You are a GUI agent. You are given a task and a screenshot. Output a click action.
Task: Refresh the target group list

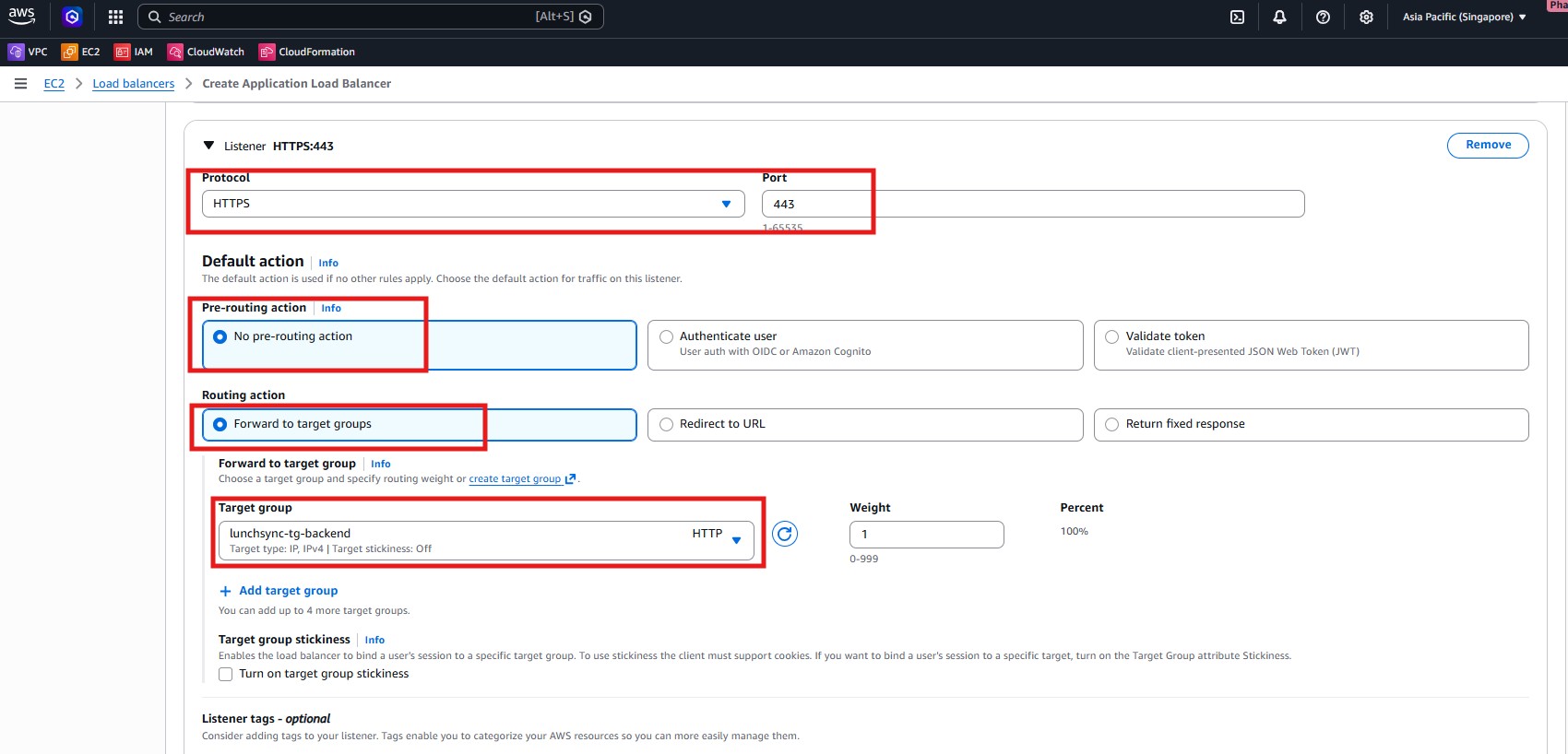coord(785,534)
